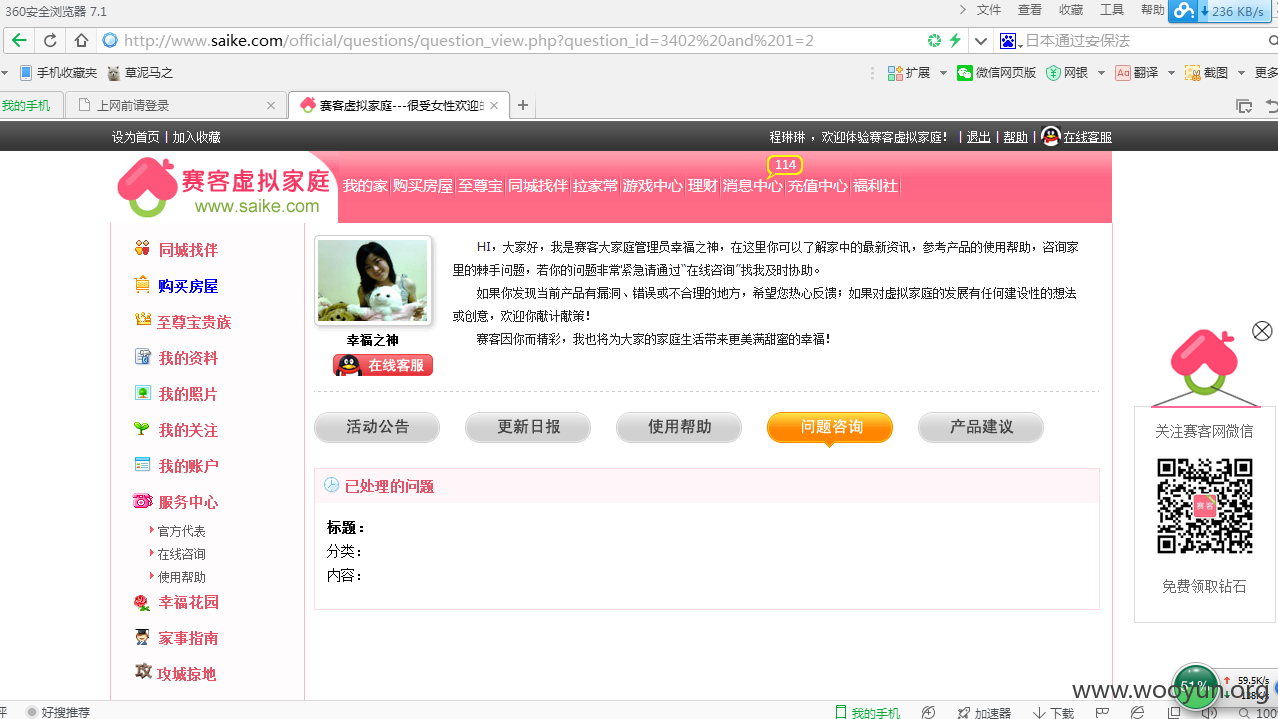This screenshot has width=1278, height=719.
Task: Click the green spinning compatibility icon in the address bar
Action: click(934, 41)
